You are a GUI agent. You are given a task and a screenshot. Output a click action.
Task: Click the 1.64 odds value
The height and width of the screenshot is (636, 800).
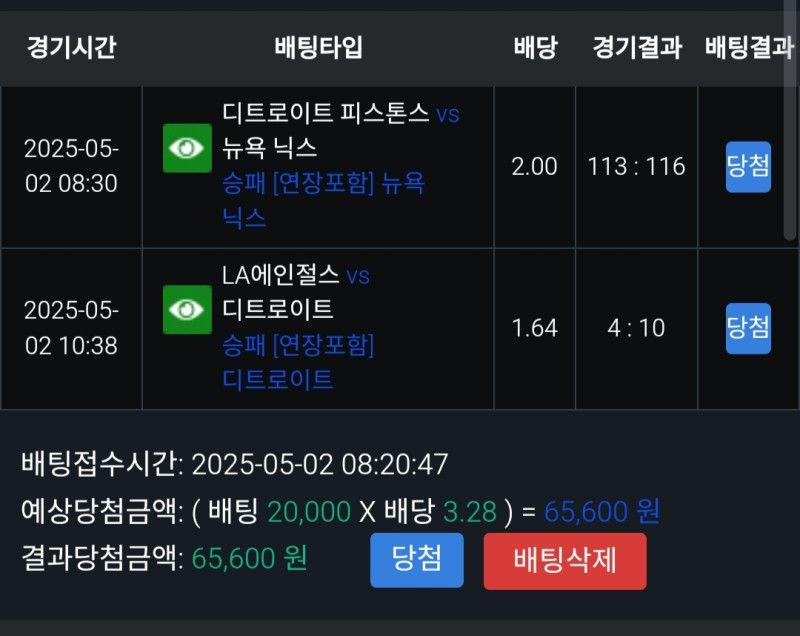click(534, 328)
